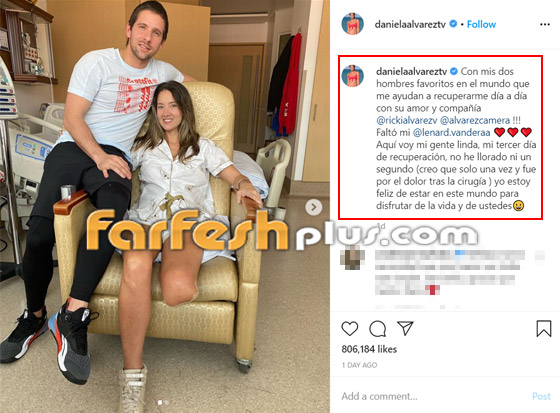Open comments via the speech bubble icon
The height and width of the screenshot is (413, 560).
(378, 329)
